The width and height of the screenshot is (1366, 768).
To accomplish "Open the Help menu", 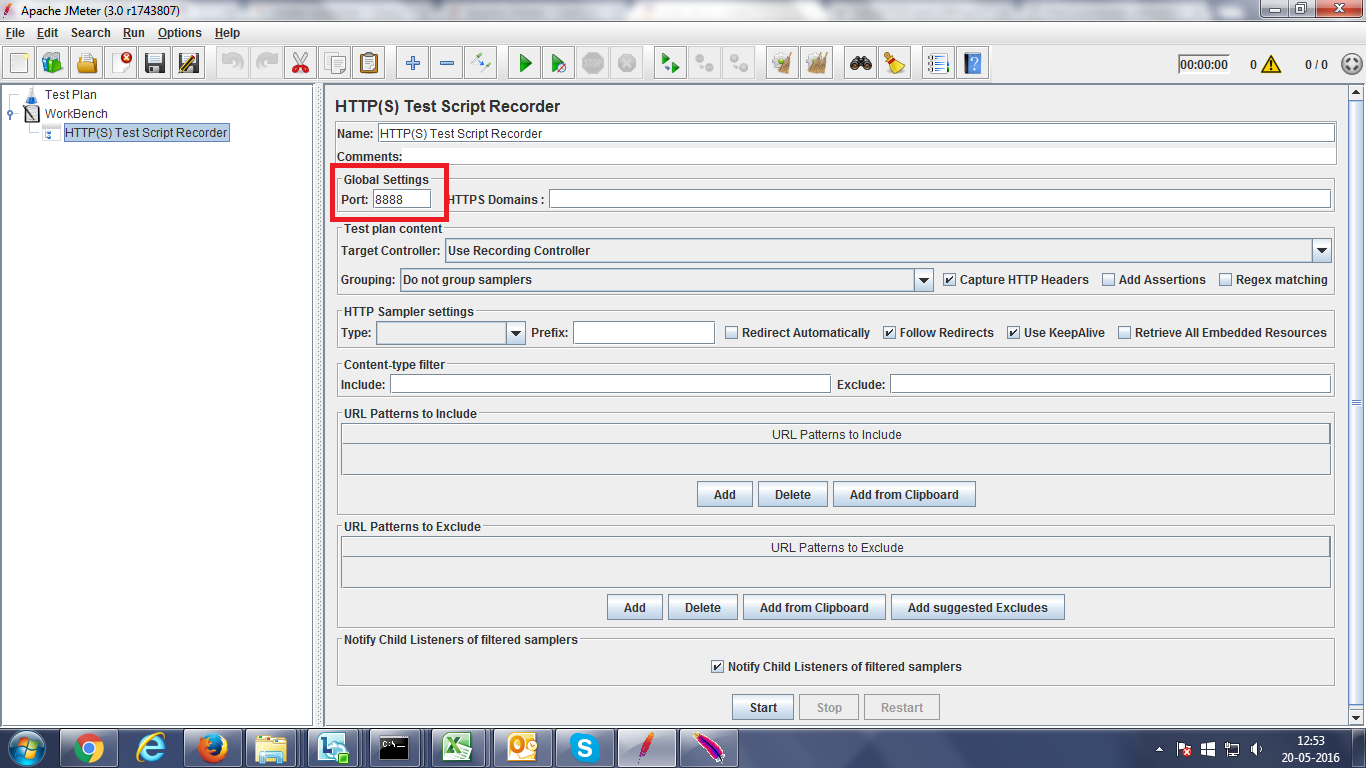I will [227, 33].
